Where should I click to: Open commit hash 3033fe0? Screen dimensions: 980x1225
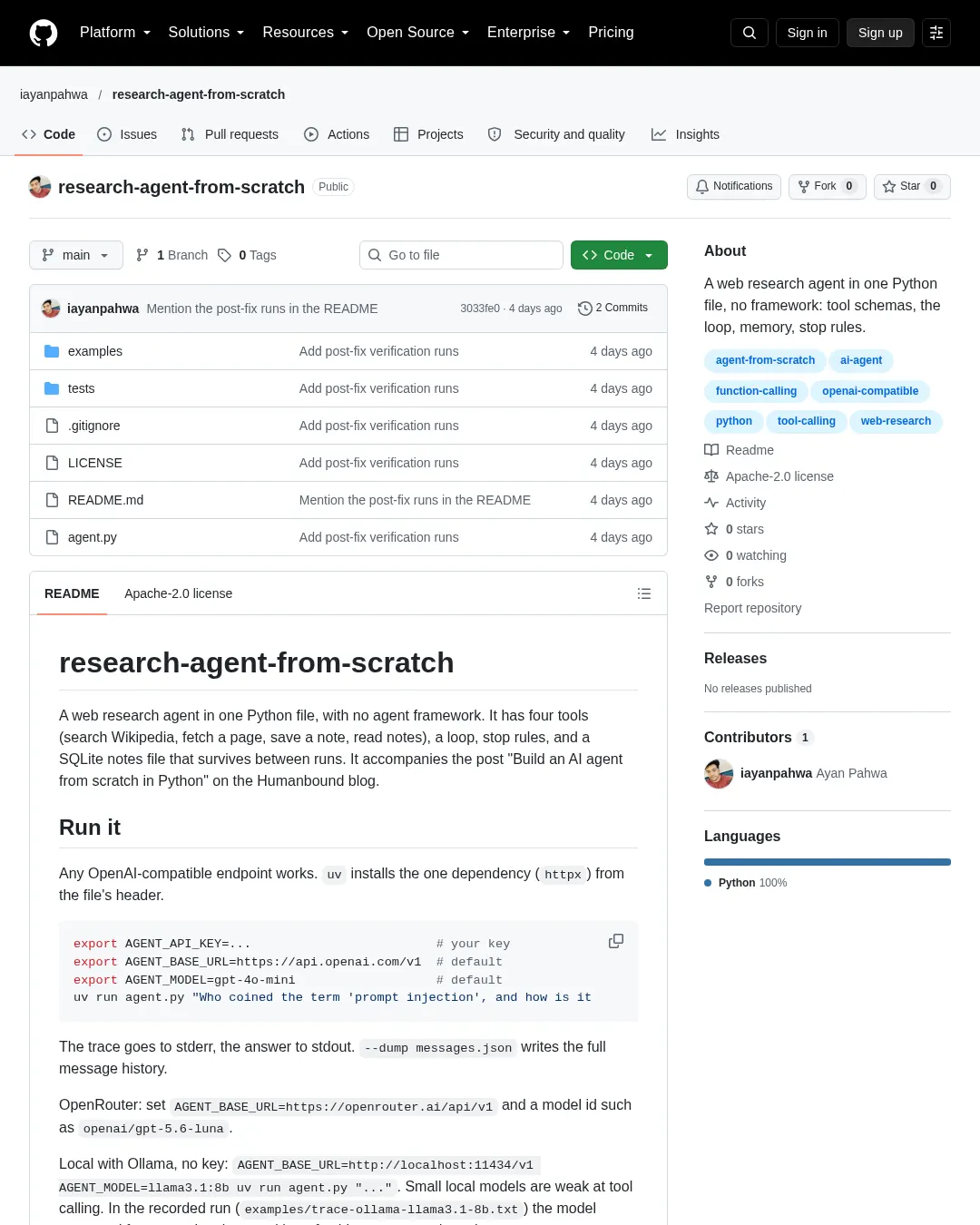pyautogui.click(x=480, y=309)
